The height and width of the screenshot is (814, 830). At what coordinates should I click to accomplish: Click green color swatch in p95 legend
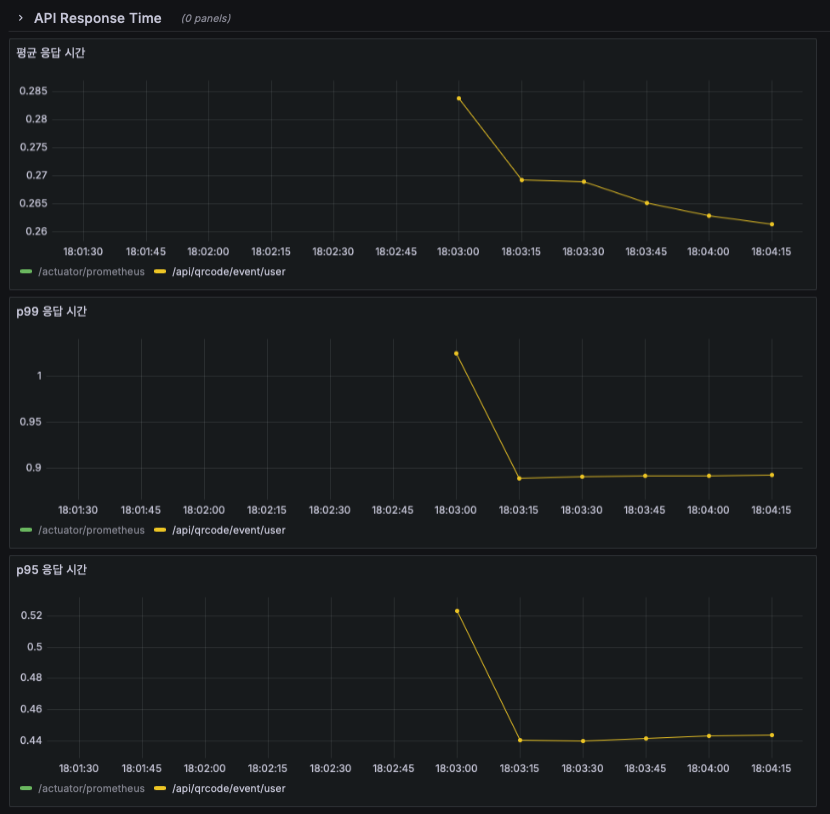click(x=26, y=788)
